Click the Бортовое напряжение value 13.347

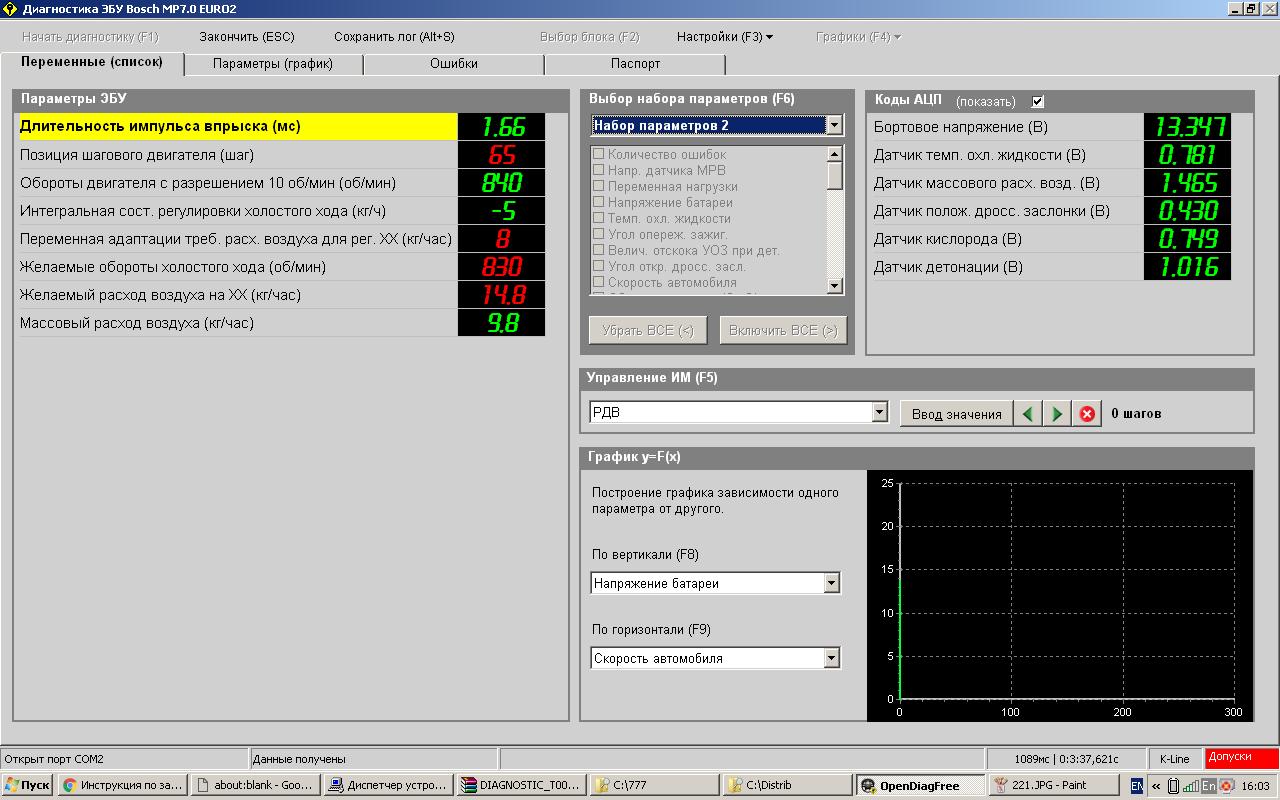coord(1187,127)
